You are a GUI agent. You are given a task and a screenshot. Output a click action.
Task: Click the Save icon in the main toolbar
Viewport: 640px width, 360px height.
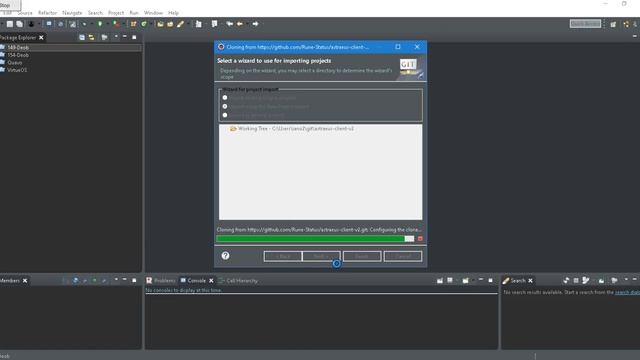point(10,24)
